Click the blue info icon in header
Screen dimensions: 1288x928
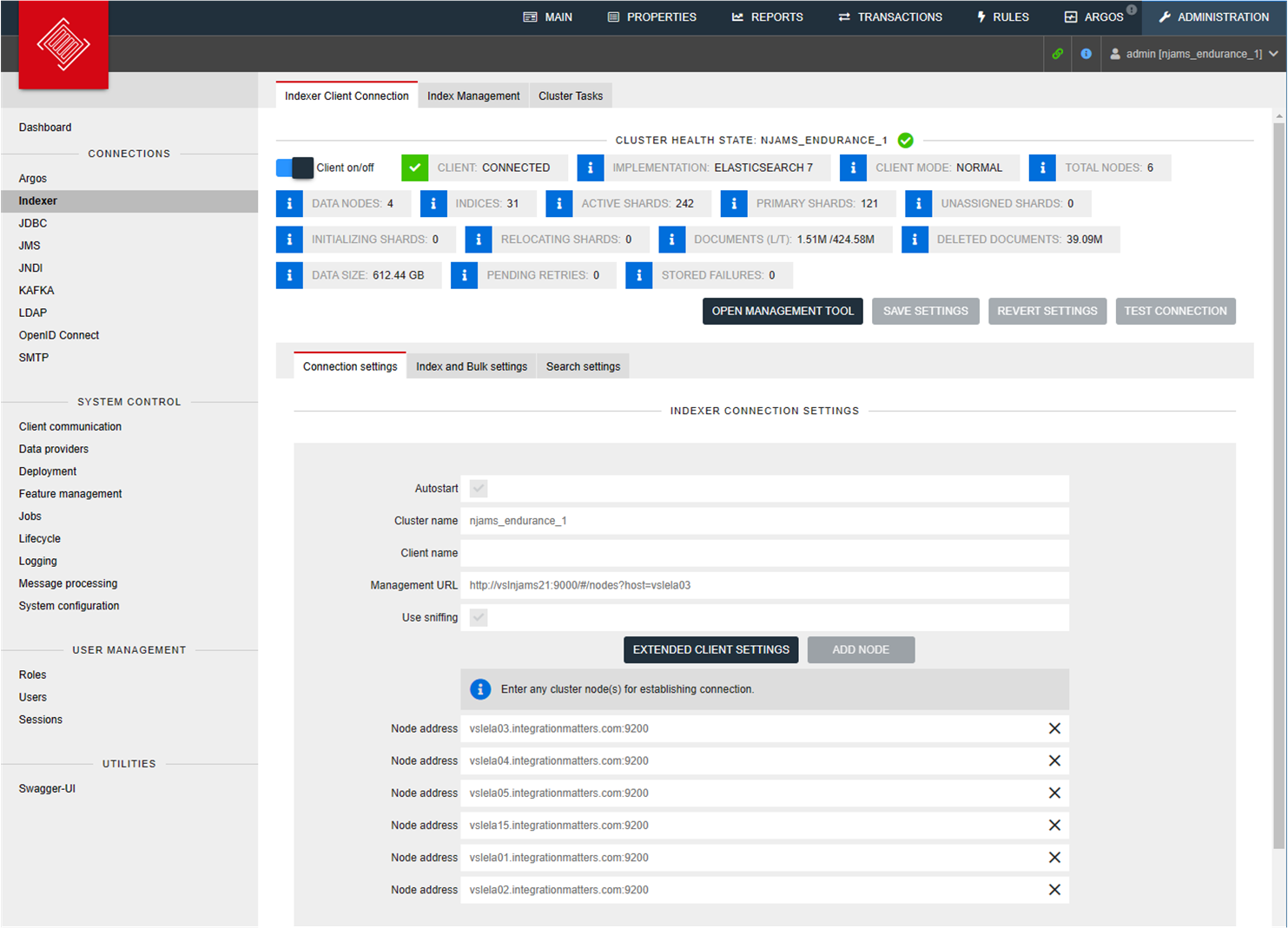pyautogui.click(x=1086, y=54)
